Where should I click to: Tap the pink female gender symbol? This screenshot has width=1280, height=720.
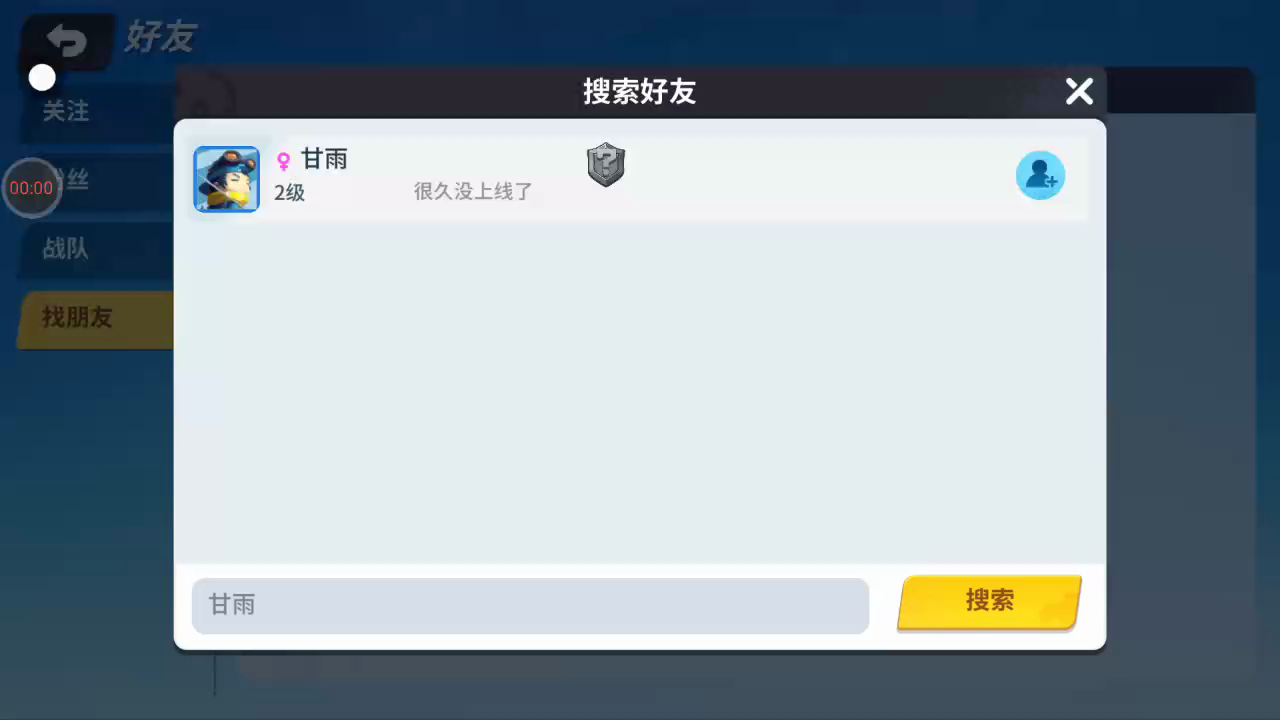[284, 161]
